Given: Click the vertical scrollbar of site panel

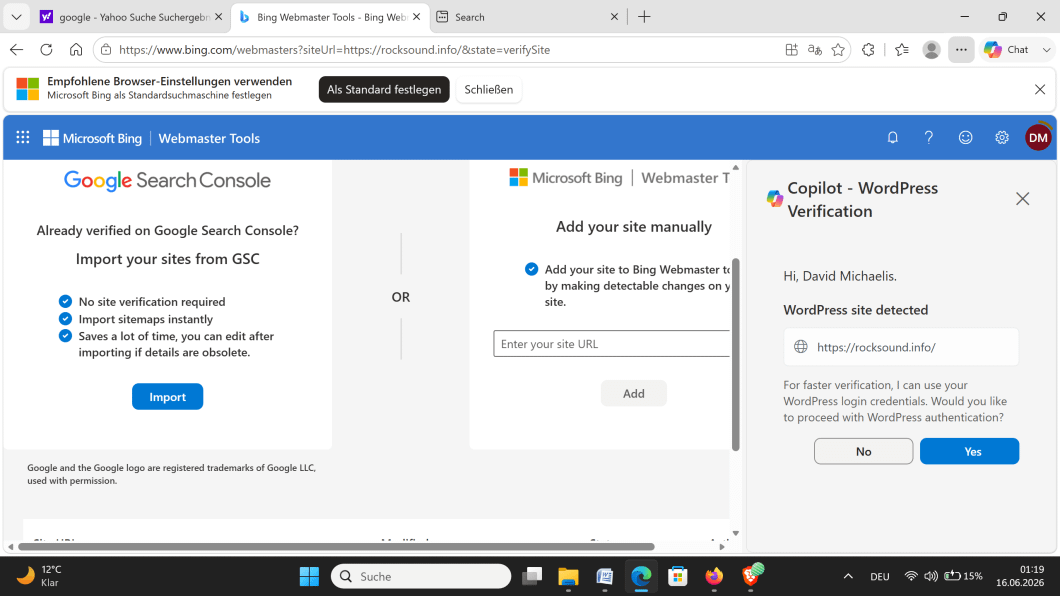Looking at the screenshot, I should 736,354.
